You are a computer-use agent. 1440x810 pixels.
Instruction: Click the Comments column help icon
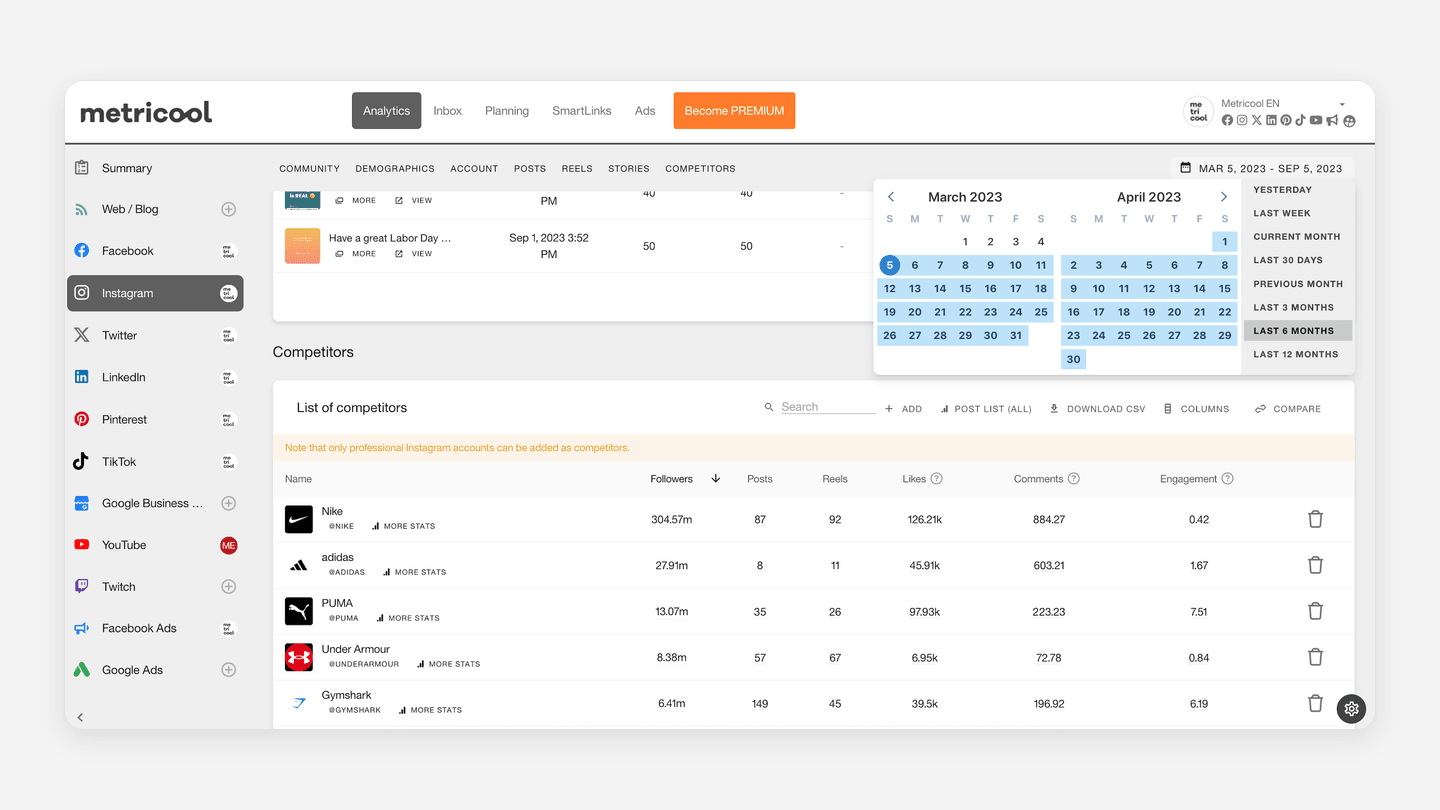(1074, 479)
